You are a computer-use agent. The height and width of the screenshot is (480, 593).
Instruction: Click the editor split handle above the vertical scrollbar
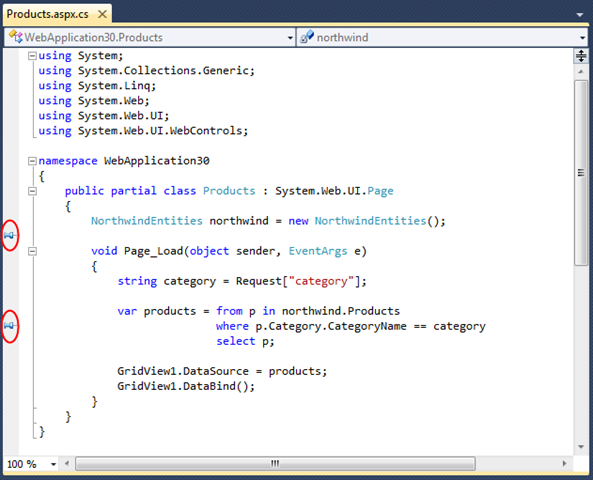(x=581, y=56)
